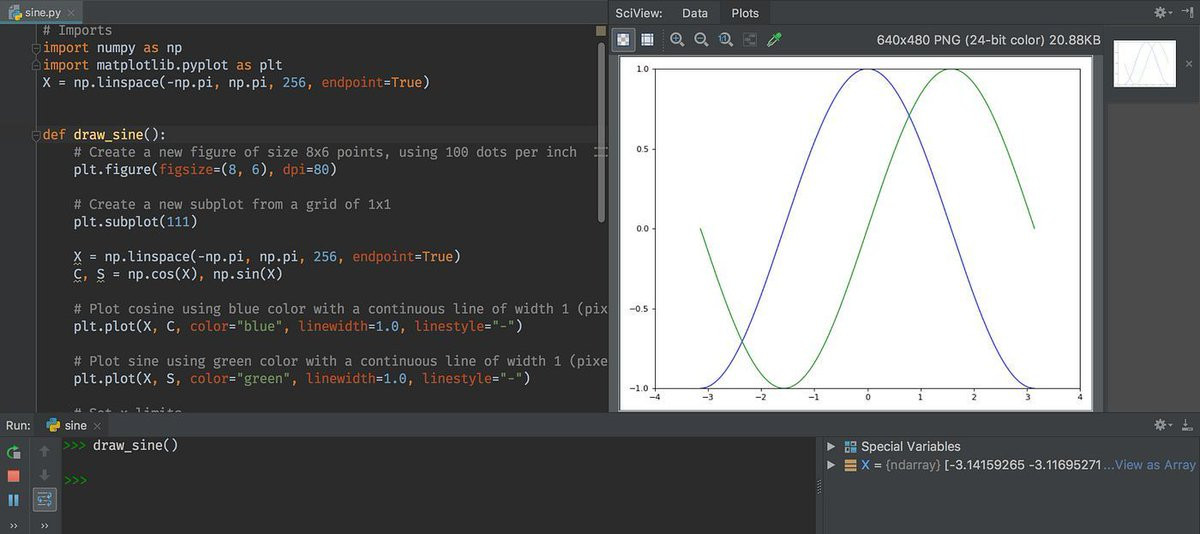
Task: Click the sine.py file type icon
Action: point(14,12)
